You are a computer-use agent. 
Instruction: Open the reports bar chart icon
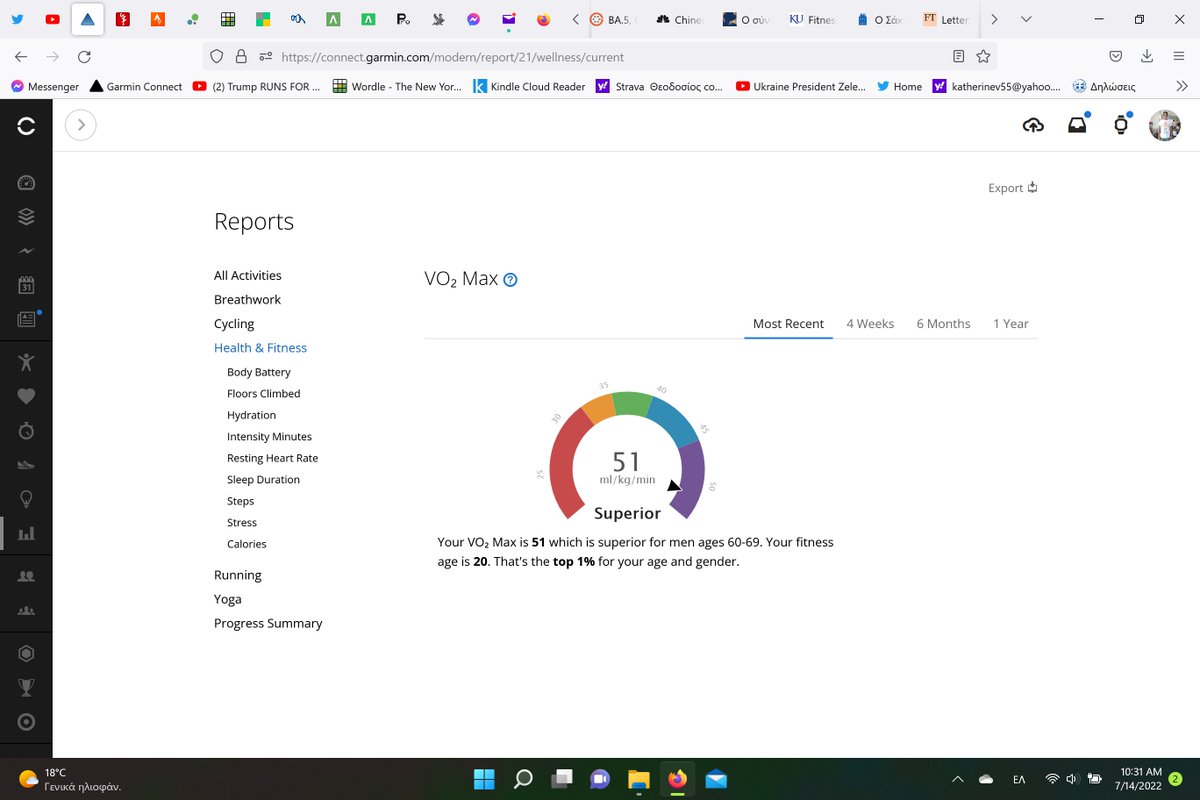(26, 533)
